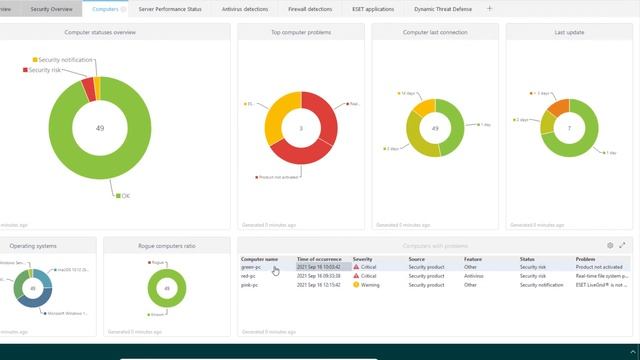Click yellow Security notification donut slice
The image size is (640, 360).
[97, 88]
